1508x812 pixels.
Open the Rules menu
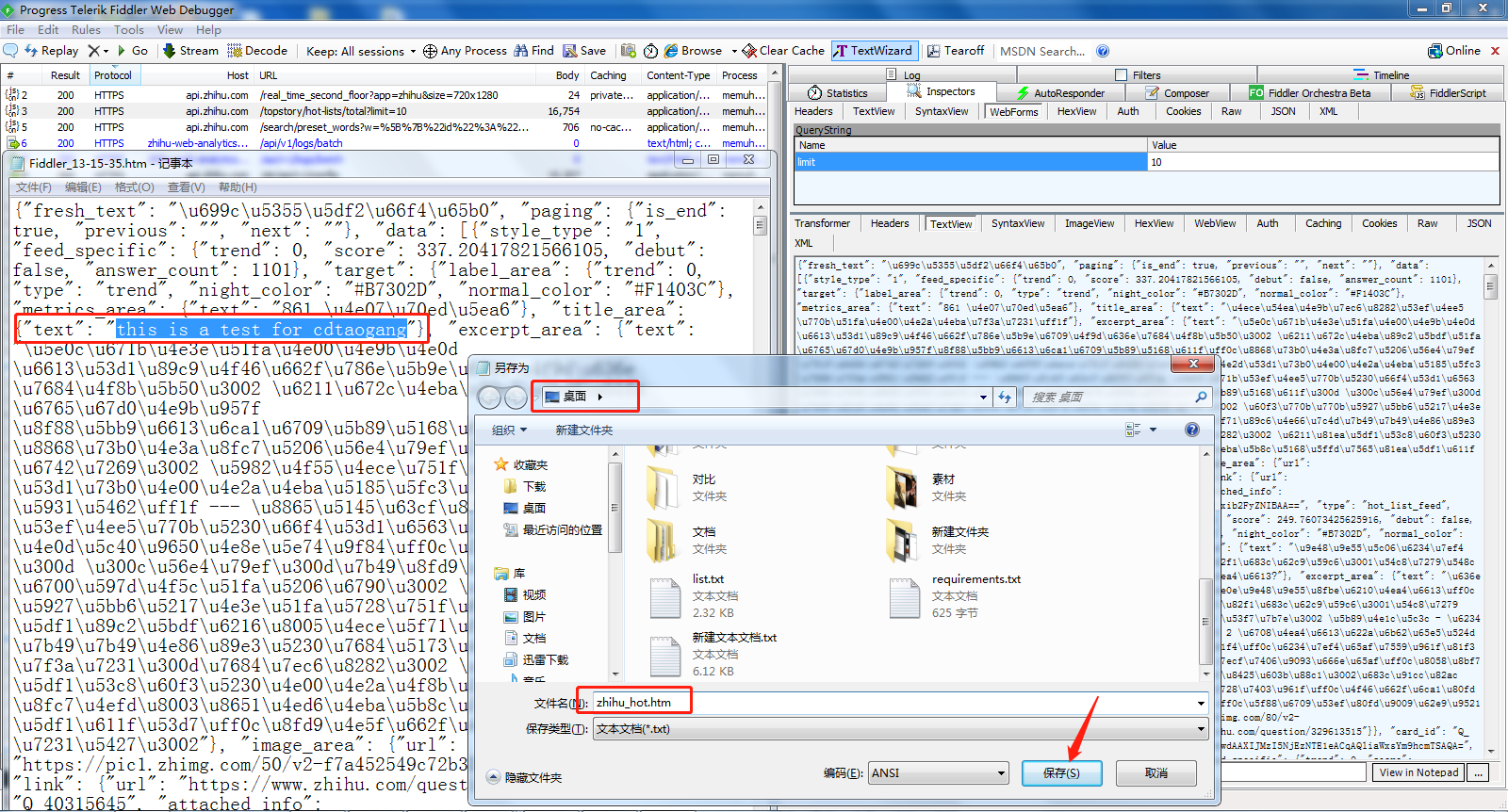[86, 30]
